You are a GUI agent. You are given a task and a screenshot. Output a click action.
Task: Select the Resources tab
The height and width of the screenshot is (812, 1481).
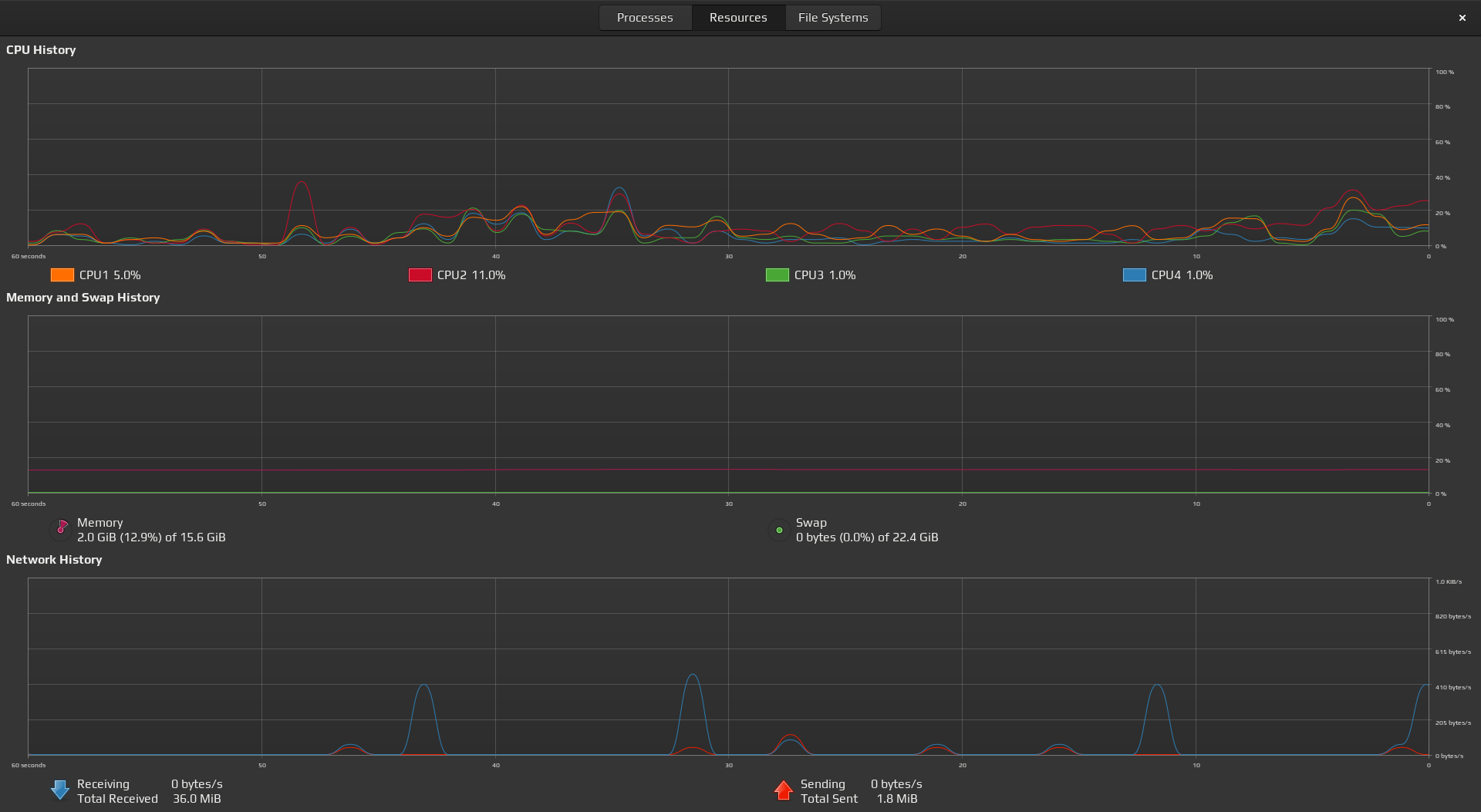click(x=738, y=18)
